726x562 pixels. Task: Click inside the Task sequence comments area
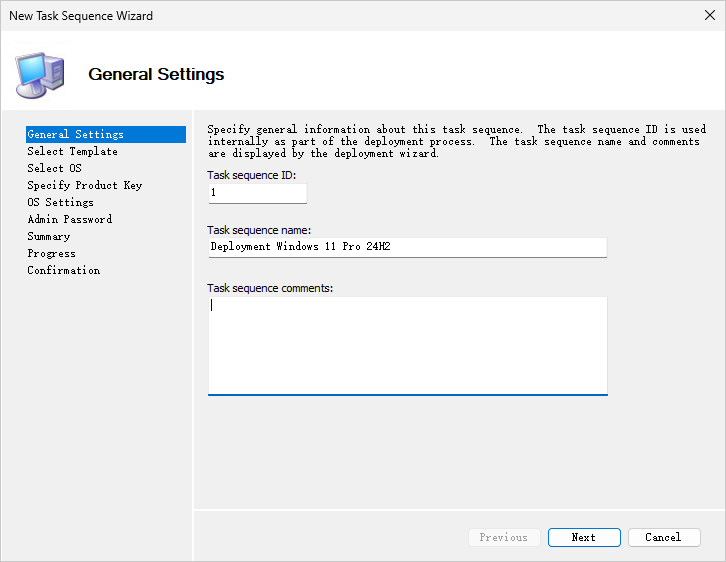pyautogui.click(x=407, y=345)
